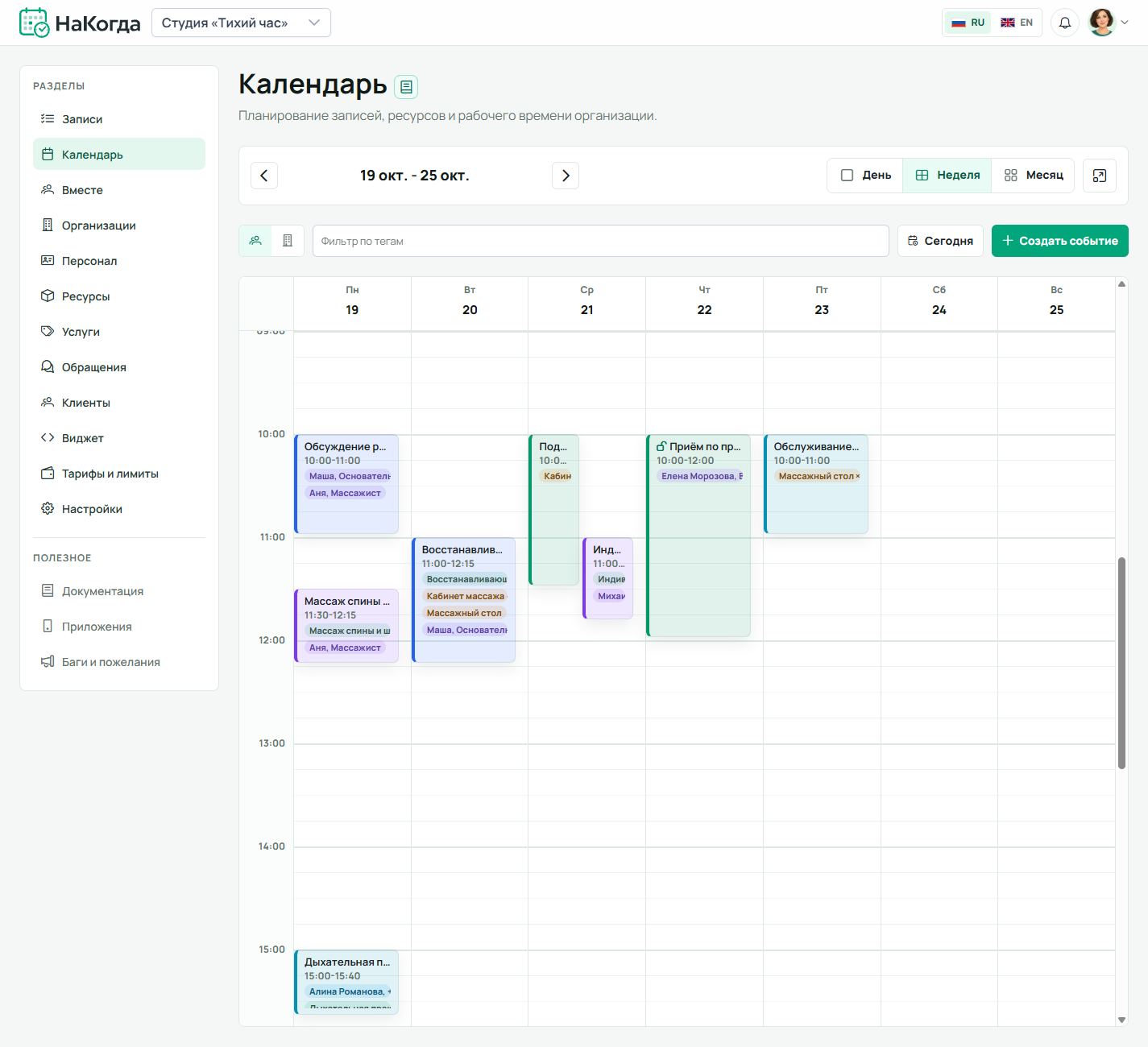Switch language to EN
The width and height of the screenshot is (1148, 1047).
[x=1017, y=23]
